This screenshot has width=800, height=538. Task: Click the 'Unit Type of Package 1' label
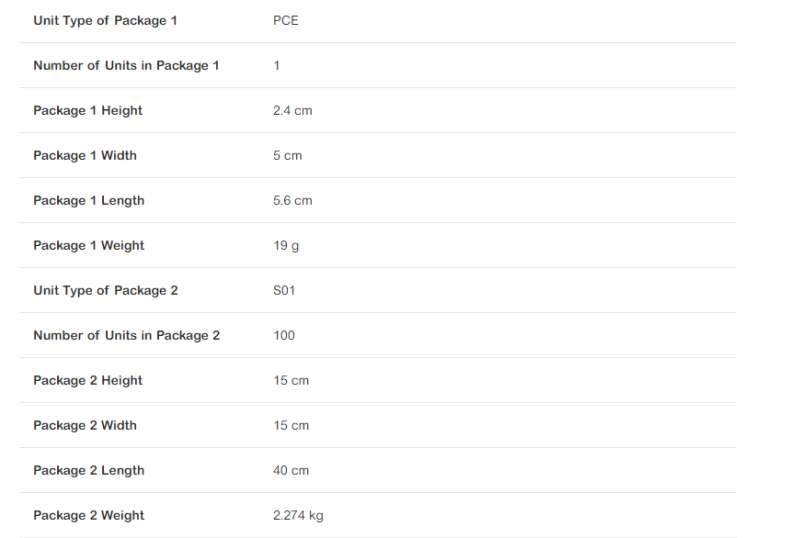(x=105, y=20)
